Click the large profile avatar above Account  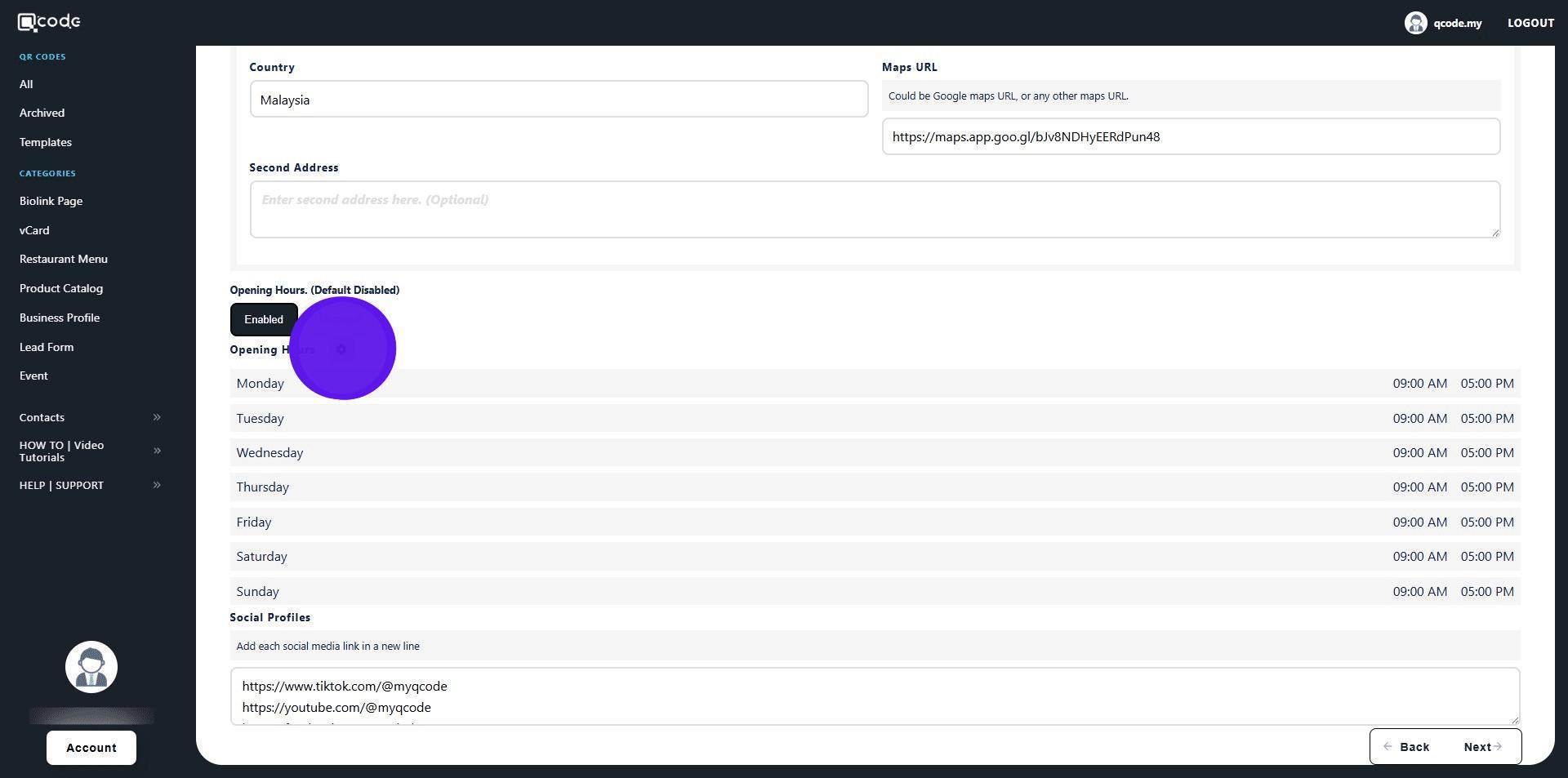[x=91, y=667]
